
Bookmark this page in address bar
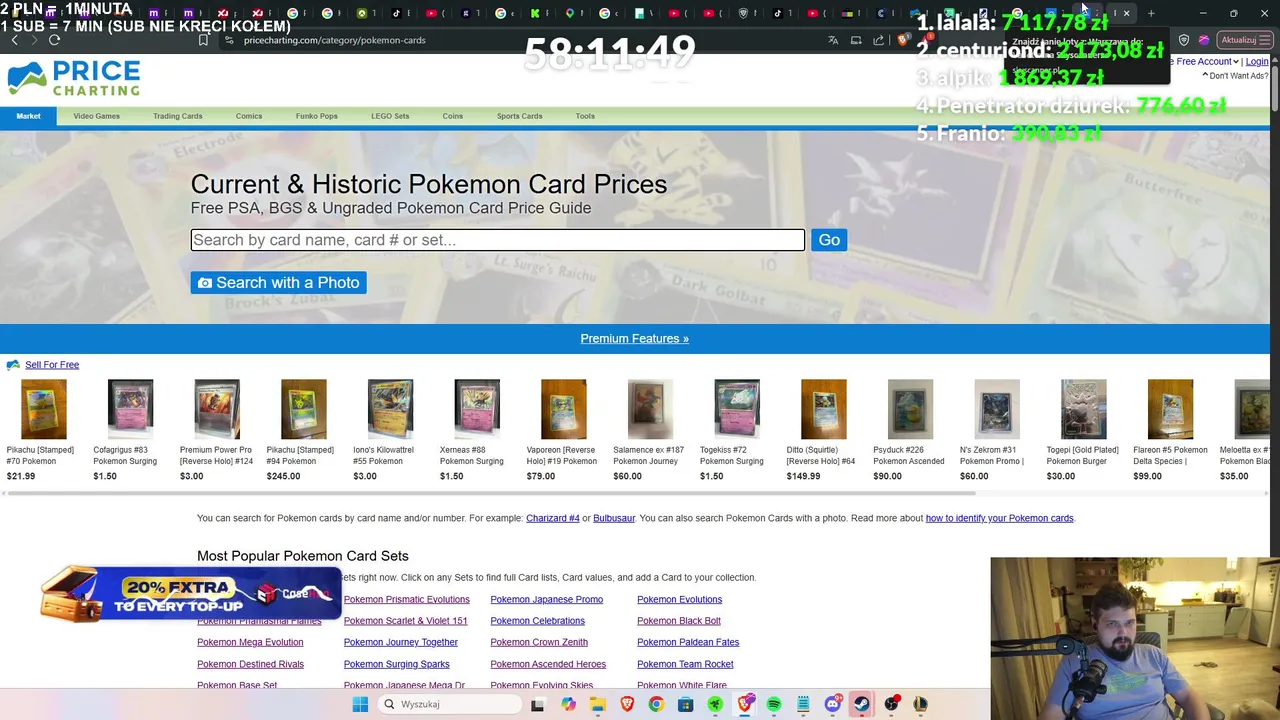point(203,40)
